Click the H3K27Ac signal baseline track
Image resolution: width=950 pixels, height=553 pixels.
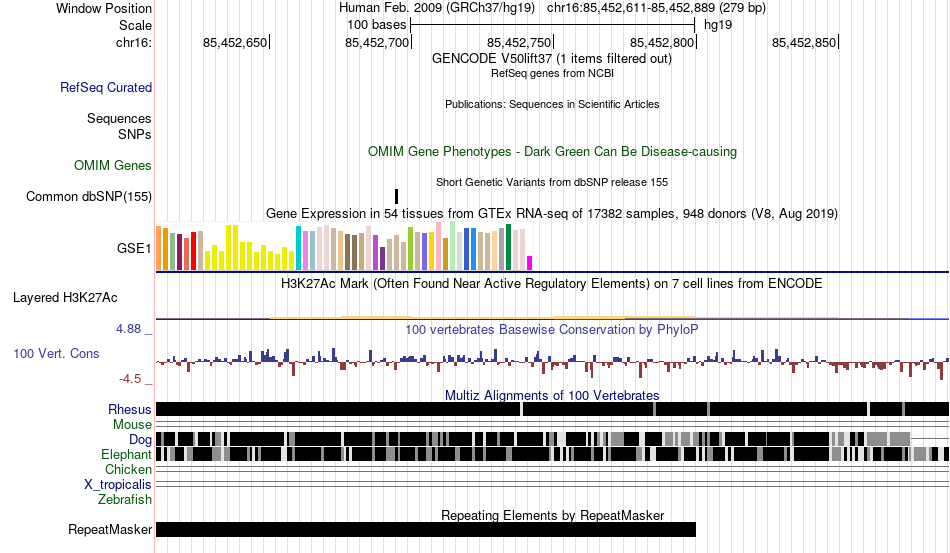[552, 317]
